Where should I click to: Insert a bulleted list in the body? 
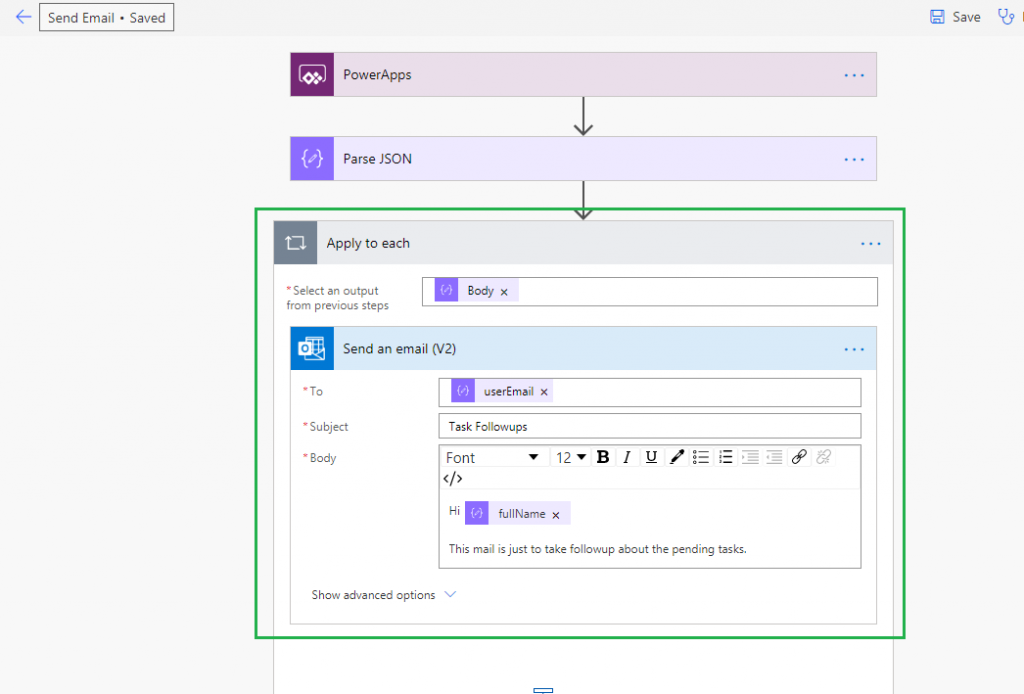[701, 456]
